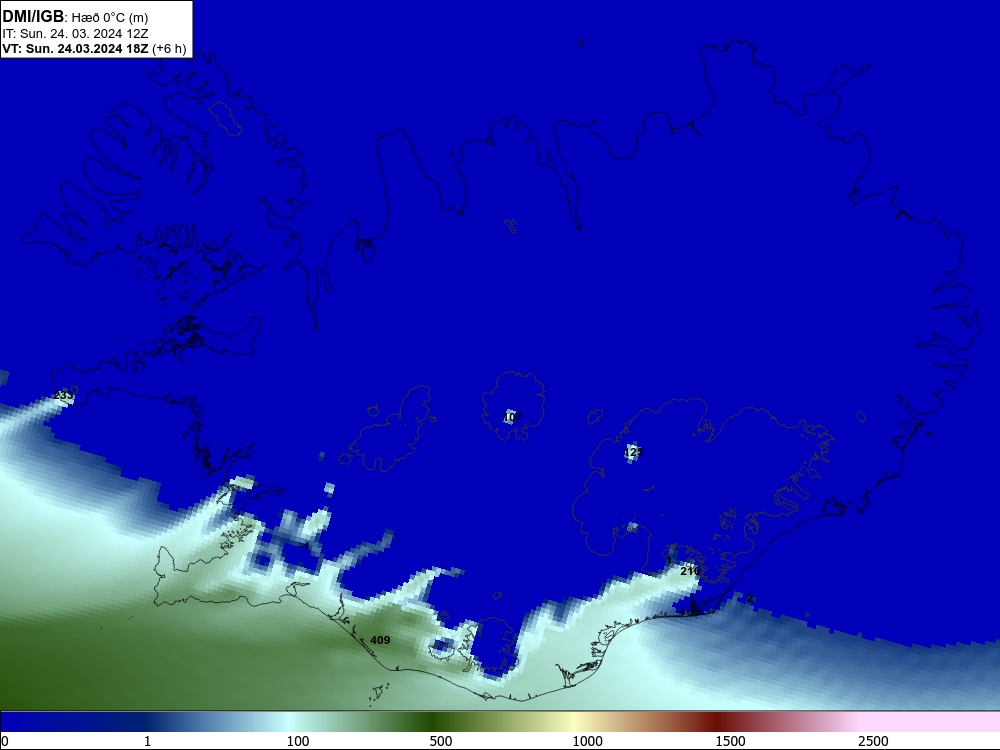Click the 2500 label on the color scale
Viewport: 1000px width, 750px height.
pos(873,741)
